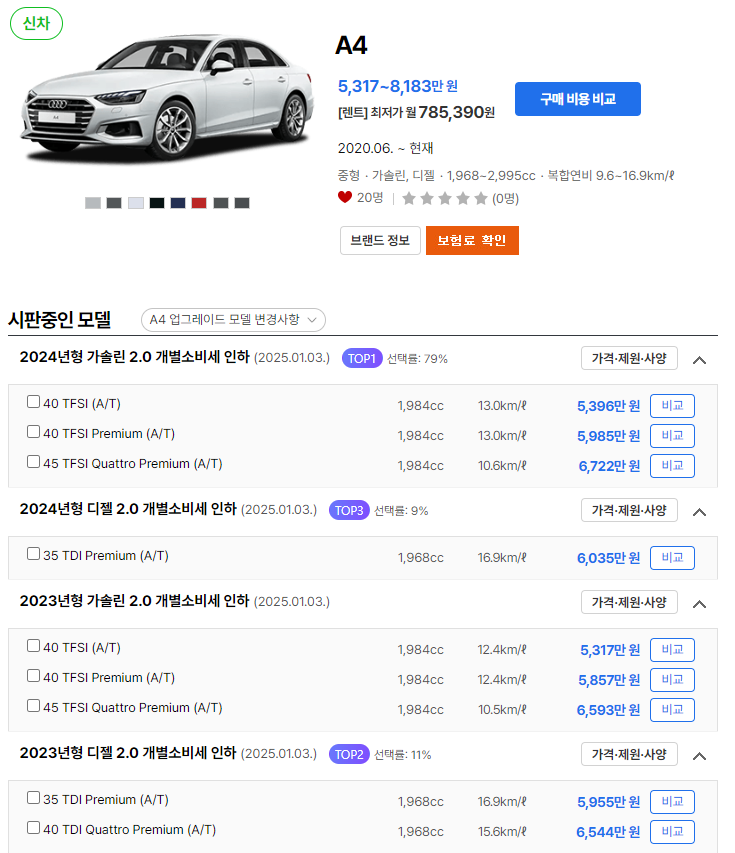Viewport: 735px width, 853px height.
Task: Click 비교 for the 6,544만 원 trim
Action: [672, 831]
